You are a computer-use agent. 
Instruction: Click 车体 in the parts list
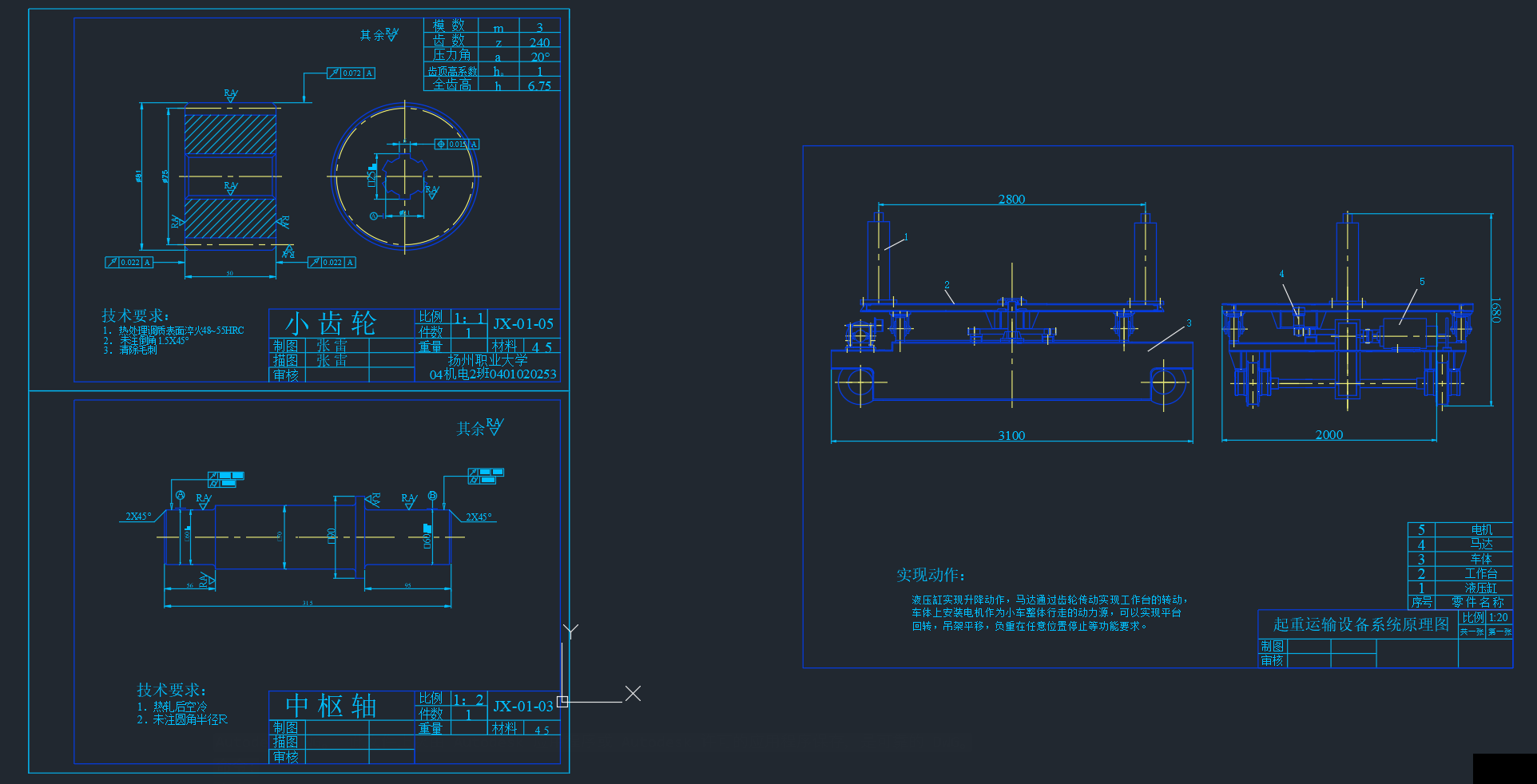[x=1482, y=559]
